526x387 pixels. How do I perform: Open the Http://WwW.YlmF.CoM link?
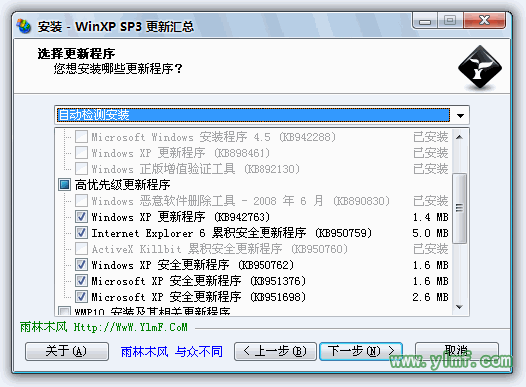[x=131, y=327]
